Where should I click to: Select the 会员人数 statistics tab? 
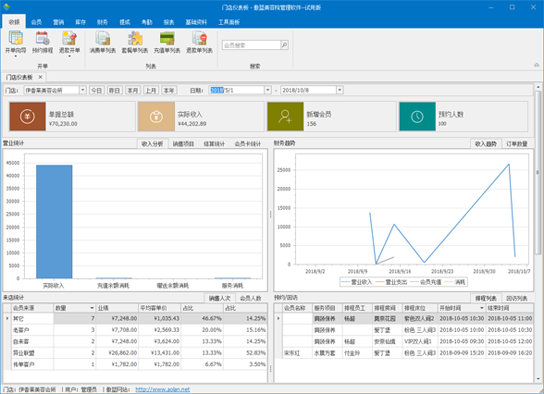click(250, 298)
